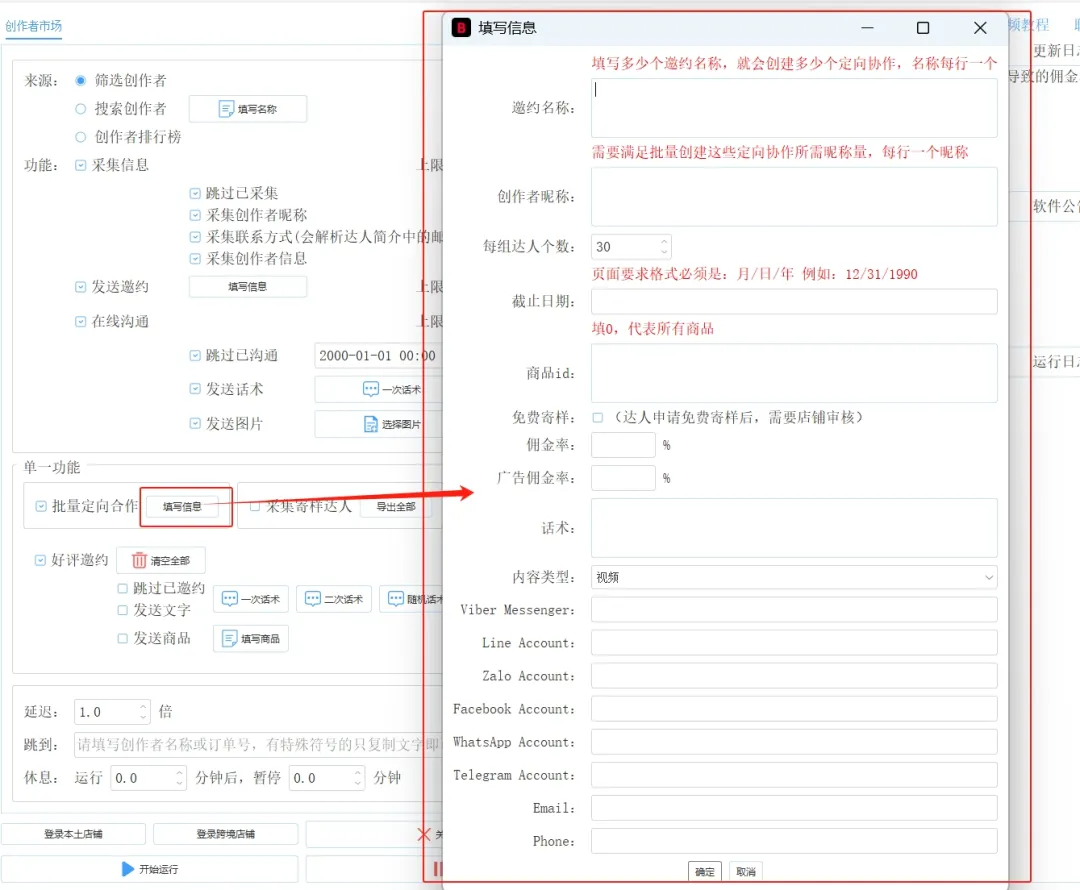
Task: Click the 填写名称 button with document icon
Action: pos(247,109)
